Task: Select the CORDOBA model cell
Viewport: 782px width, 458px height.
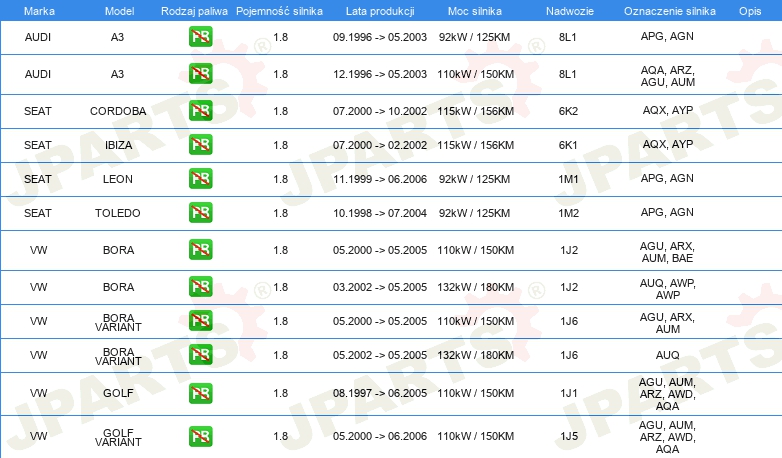Action: tap(118, 111)
